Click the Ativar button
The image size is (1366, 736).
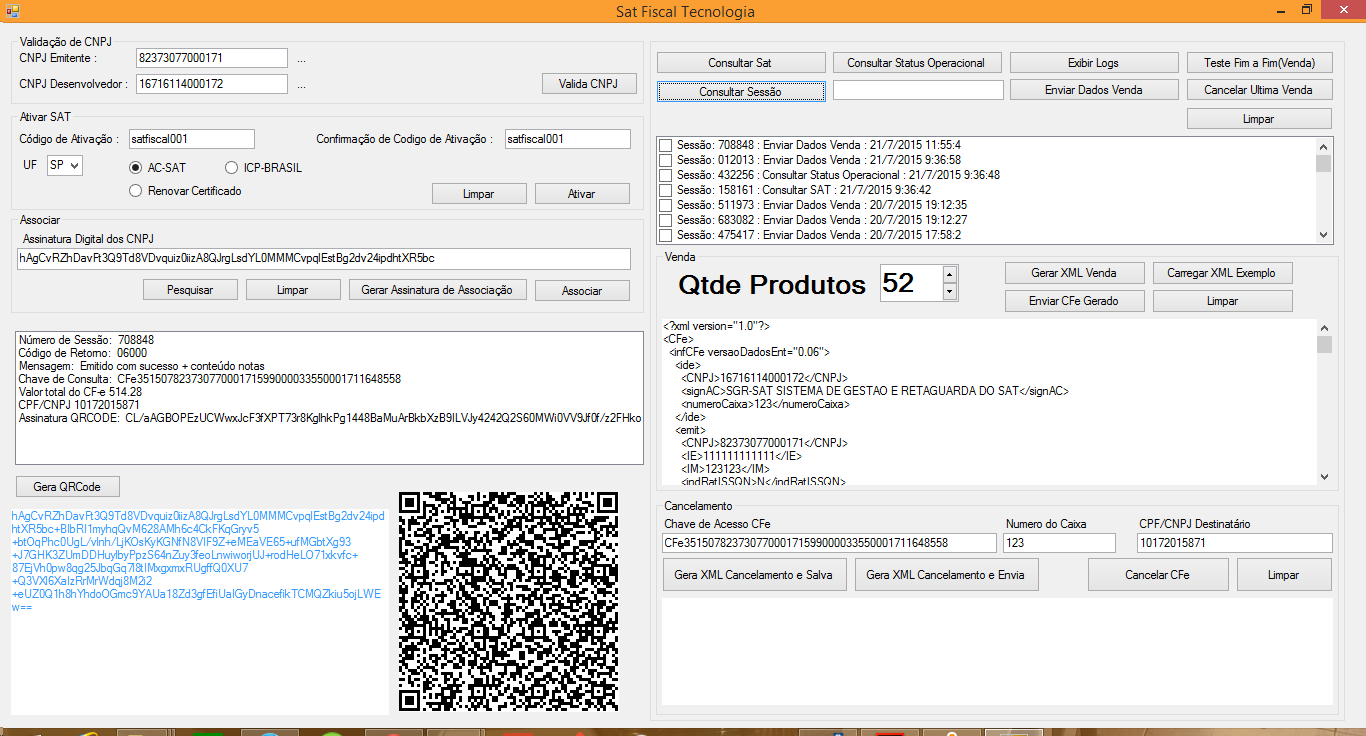click(x=582, y=194)
